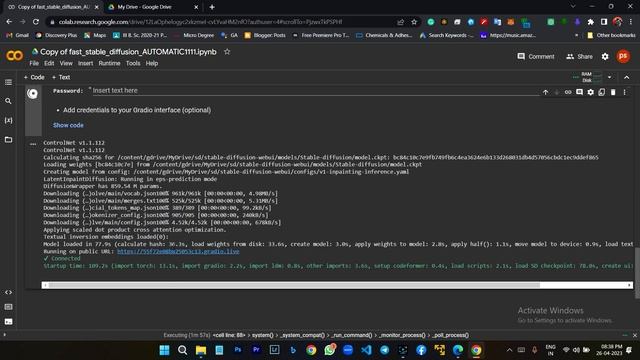This screenshot has height=360, width=640.
Task: Open table of contents sidebar icon
Action: coord(8,82)
